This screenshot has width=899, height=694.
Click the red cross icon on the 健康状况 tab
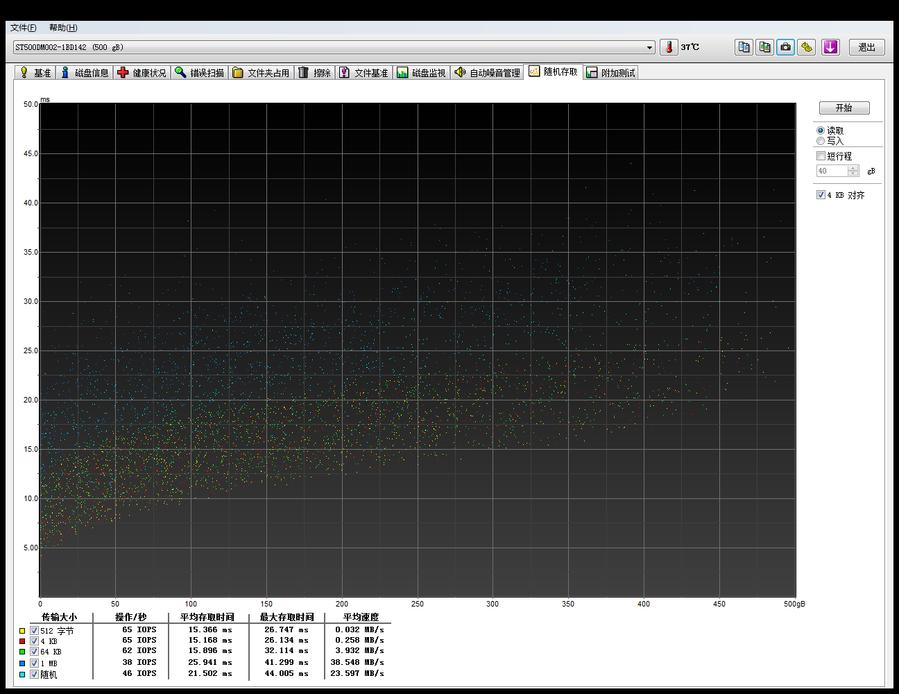(122, 72)
